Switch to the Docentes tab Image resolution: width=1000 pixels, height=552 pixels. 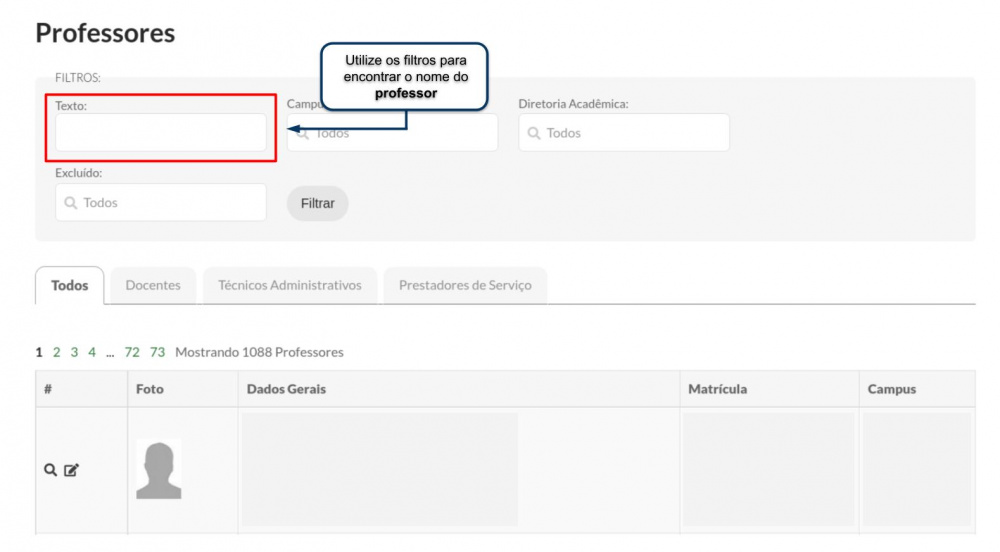pyautogui.click(x=153, y=286)
